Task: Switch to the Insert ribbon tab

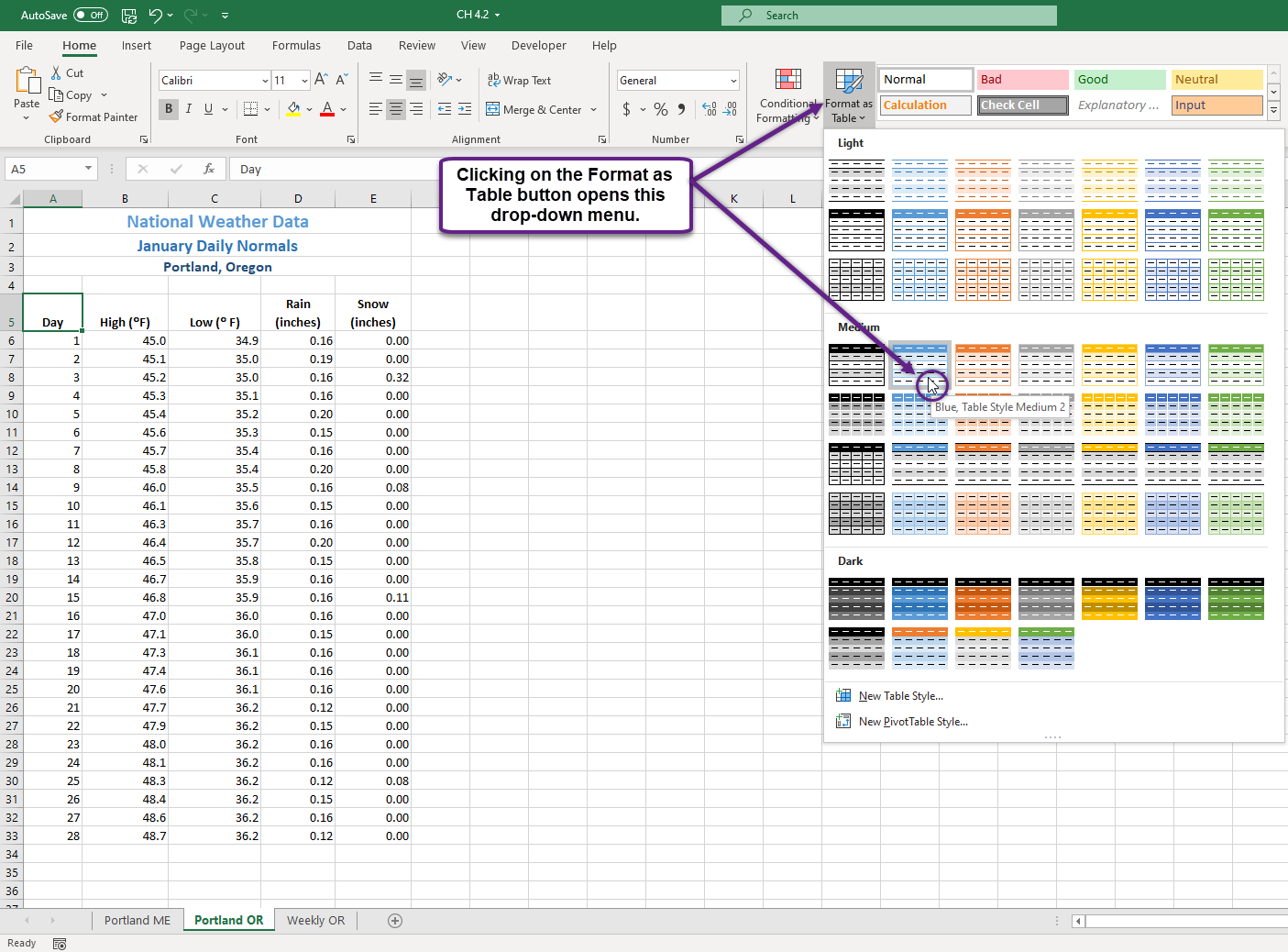Action: 137,45
